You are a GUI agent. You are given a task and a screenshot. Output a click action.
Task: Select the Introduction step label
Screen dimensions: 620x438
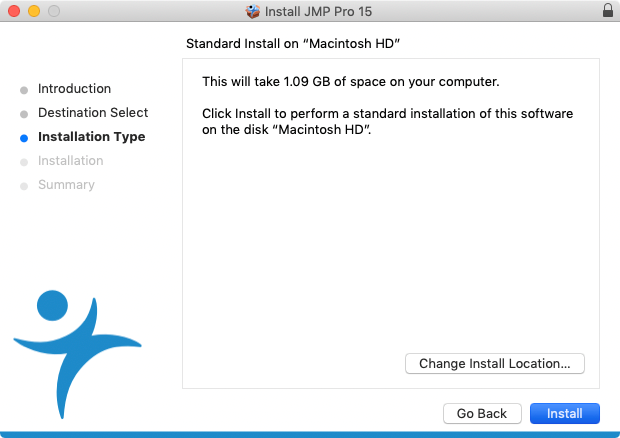pyautogui.click(x=74, y=89)
